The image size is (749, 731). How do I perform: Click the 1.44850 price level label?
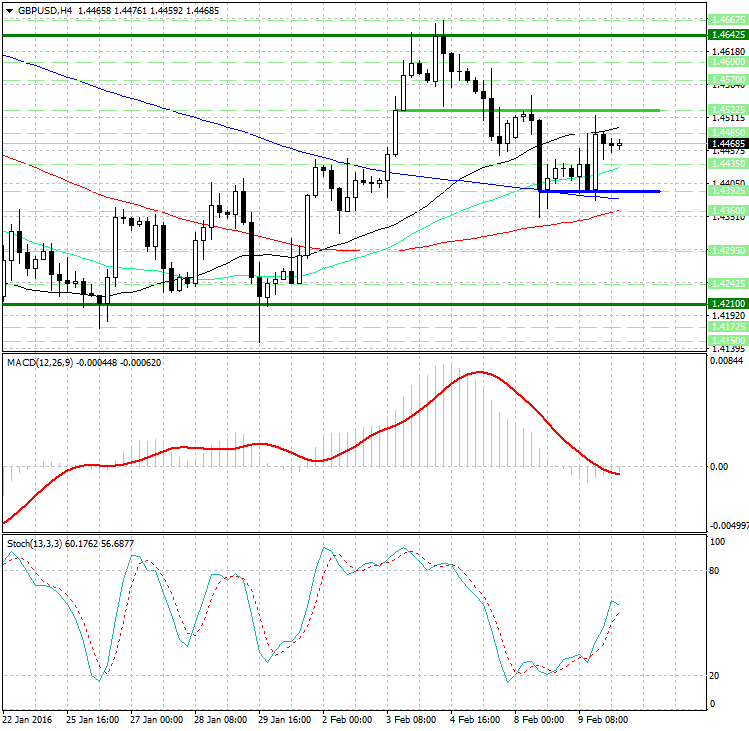[x=728, y=132]
